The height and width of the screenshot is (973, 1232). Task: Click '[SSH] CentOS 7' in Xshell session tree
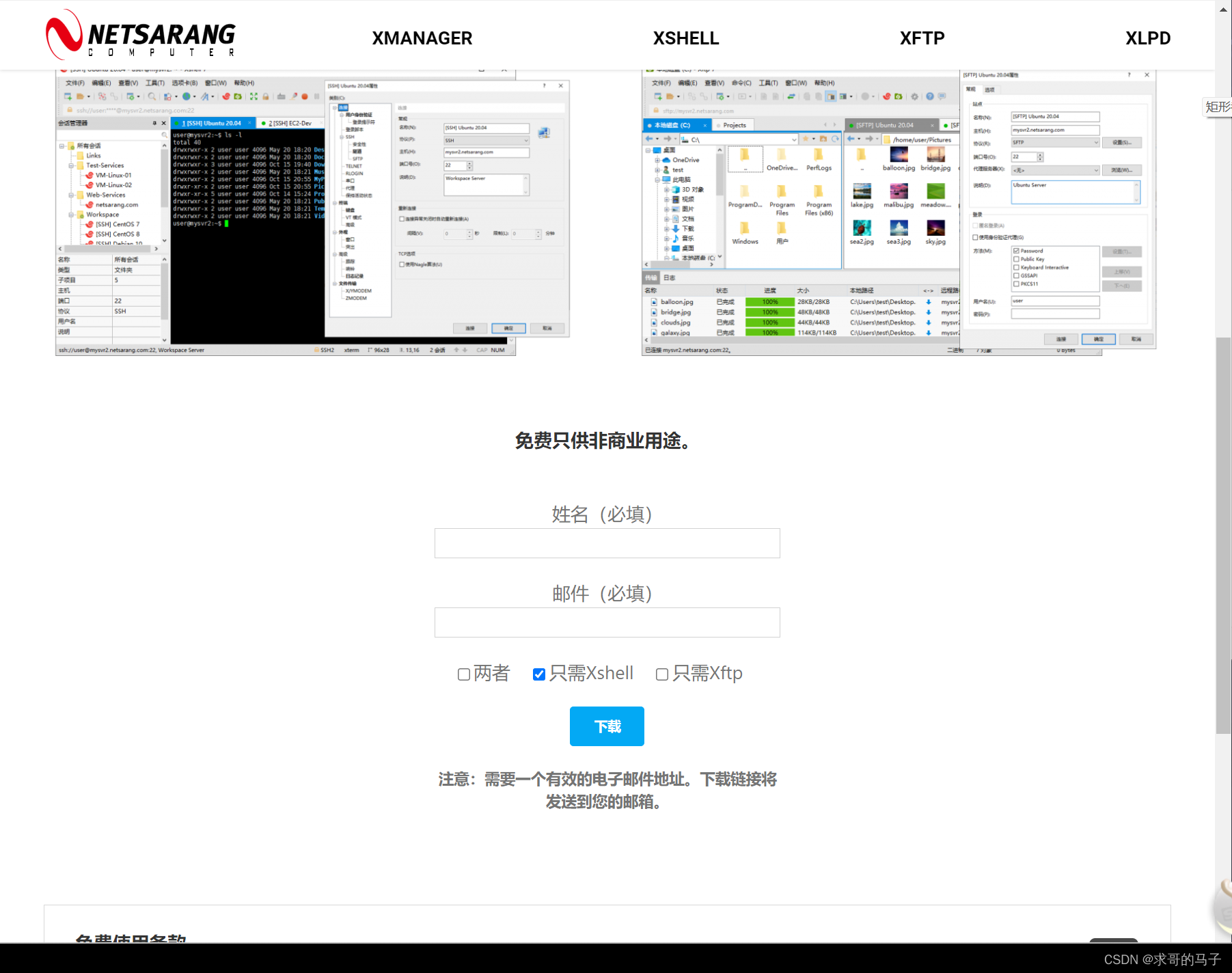coord(117,224)
